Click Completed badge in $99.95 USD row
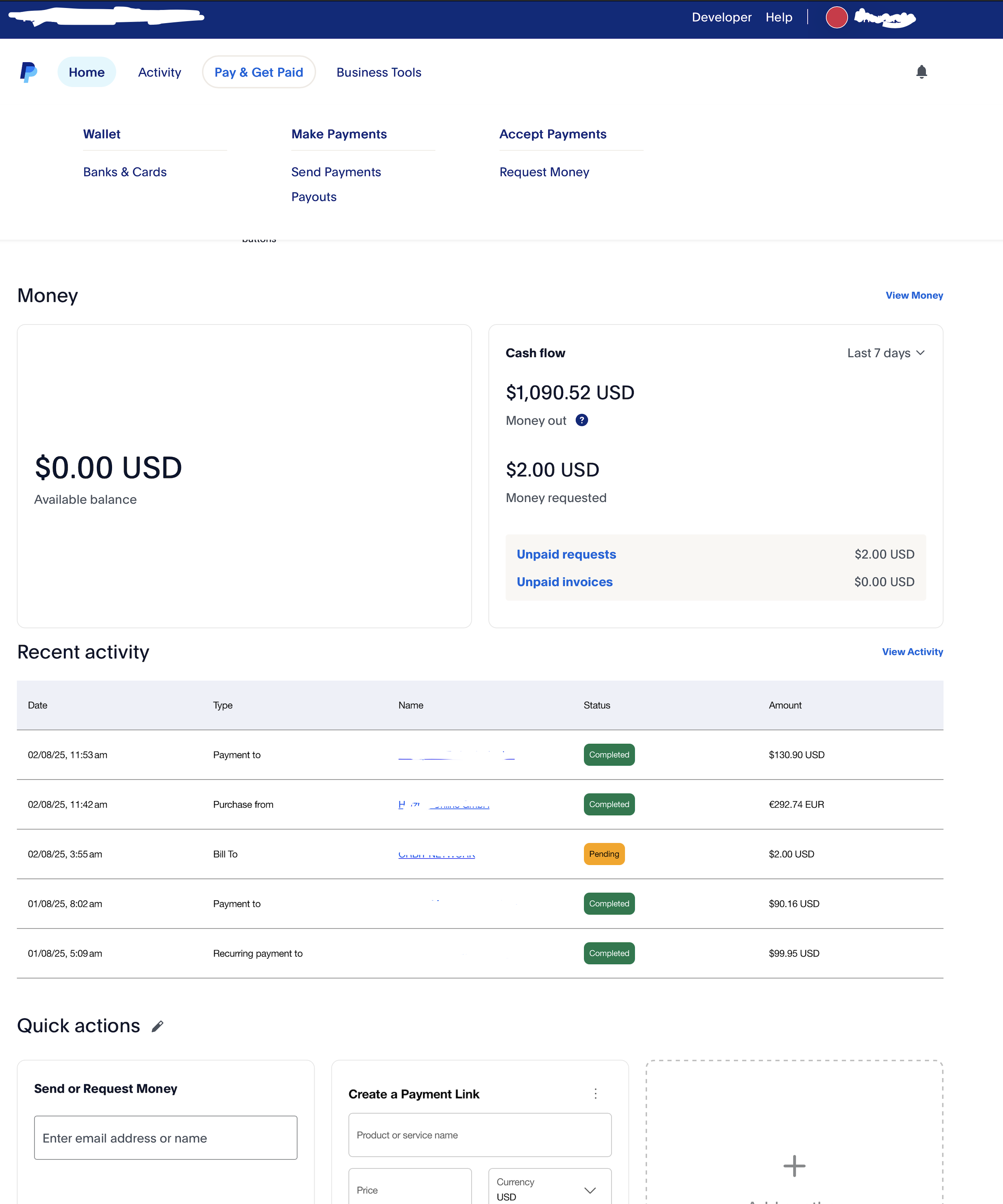Viewport: 1003px width, 1204px height. (x=609, y=954)
